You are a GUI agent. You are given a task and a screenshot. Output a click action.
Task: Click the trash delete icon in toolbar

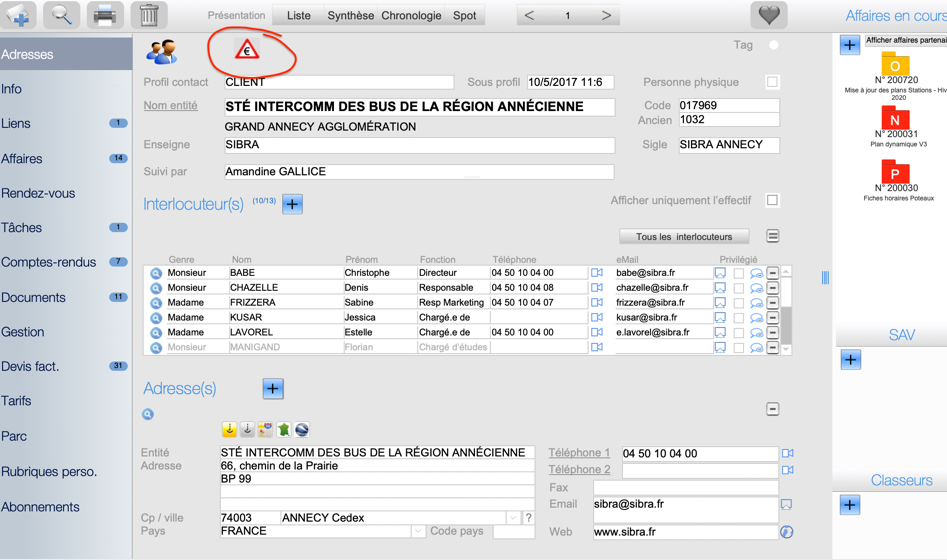click(149, 15)
